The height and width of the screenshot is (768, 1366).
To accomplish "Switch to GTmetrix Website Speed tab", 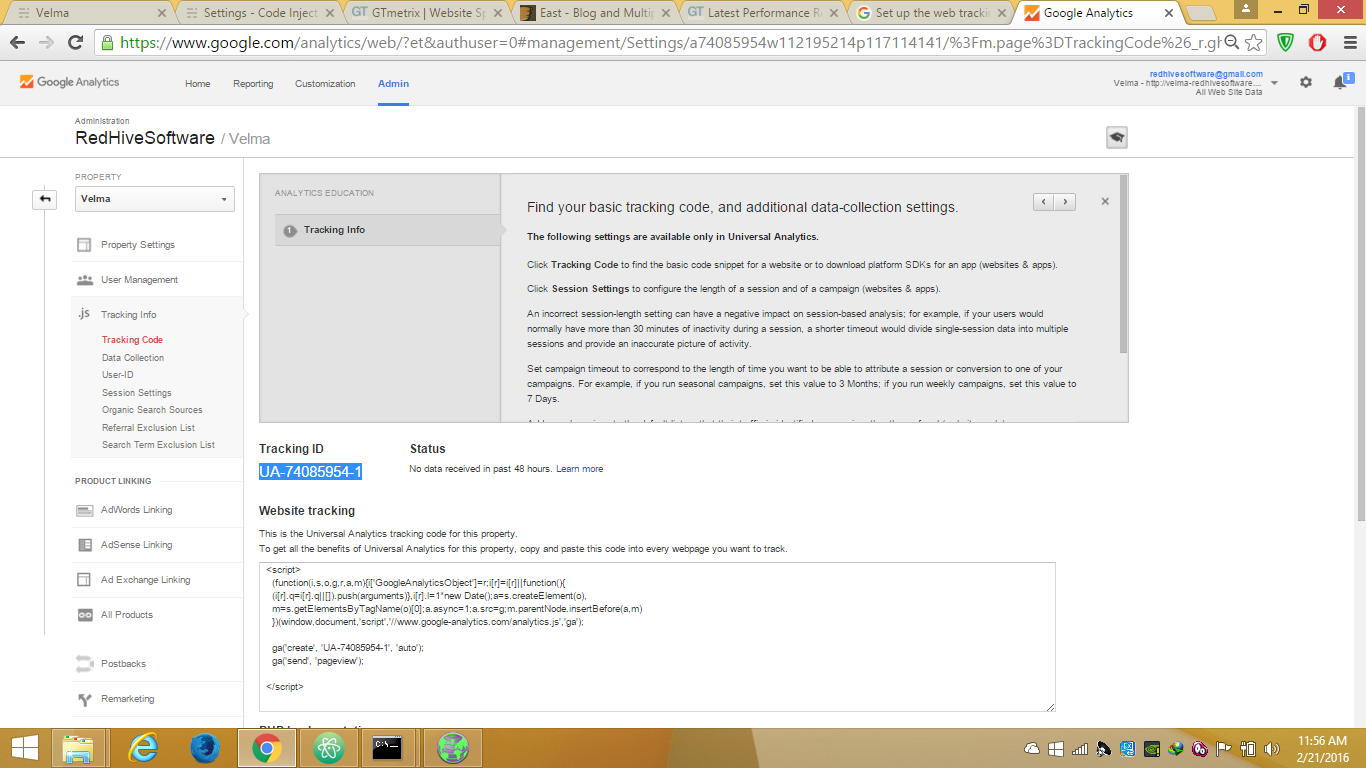I will (429, 13).
